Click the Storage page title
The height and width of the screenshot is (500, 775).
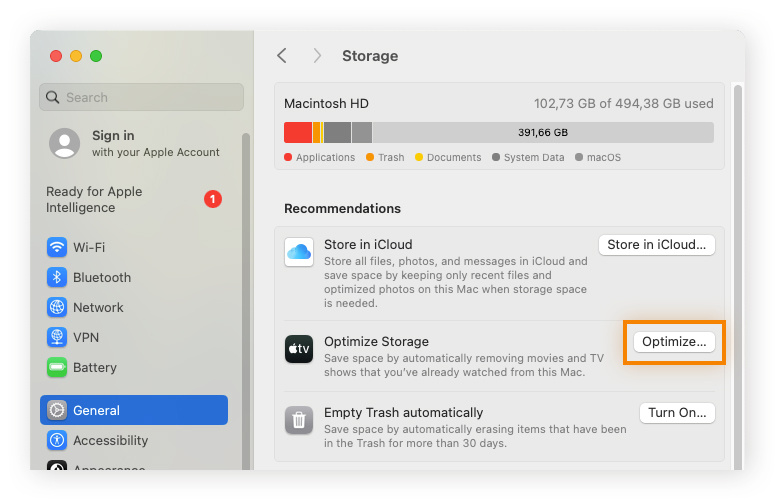click(x=370, y=56)
